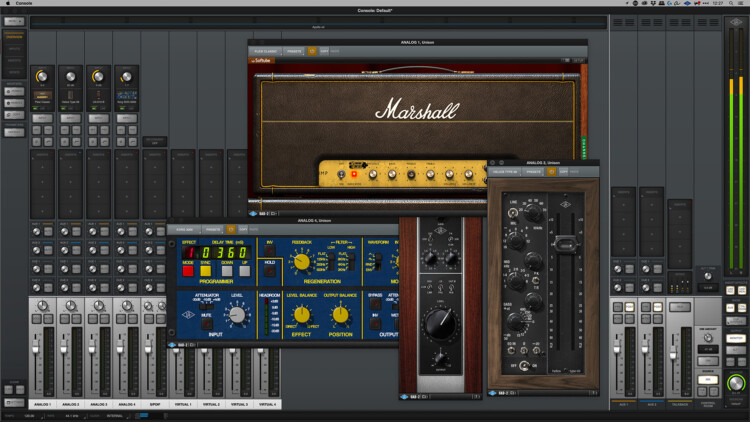Toggle power icon in Helios plugin toolbar
Viewport: 750px width, 422px height.
[x=551, y=171]
